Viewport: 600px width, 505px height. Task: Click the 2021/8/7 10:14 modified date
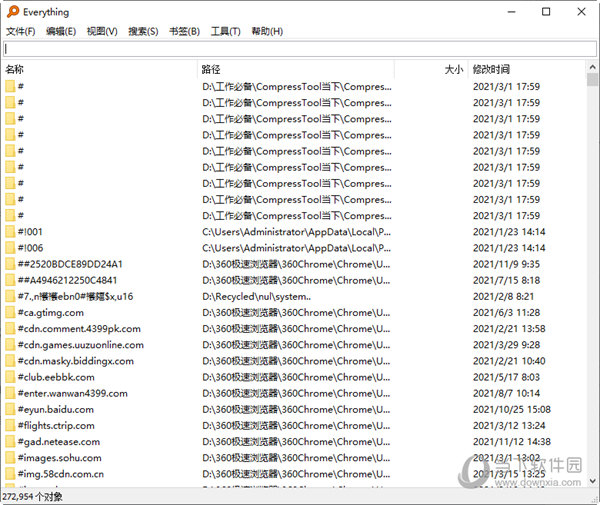506,393
